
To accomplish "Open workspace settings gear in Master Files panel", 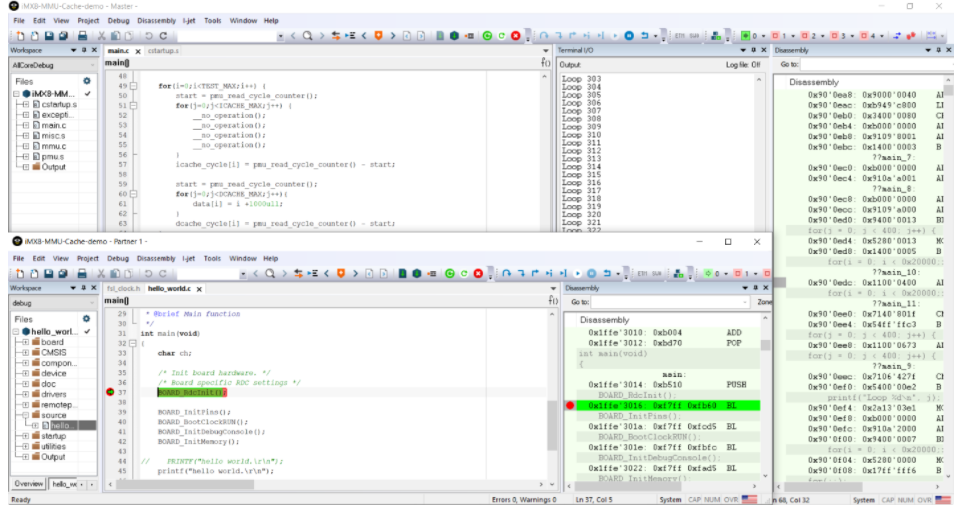I will tap(87, 80).
